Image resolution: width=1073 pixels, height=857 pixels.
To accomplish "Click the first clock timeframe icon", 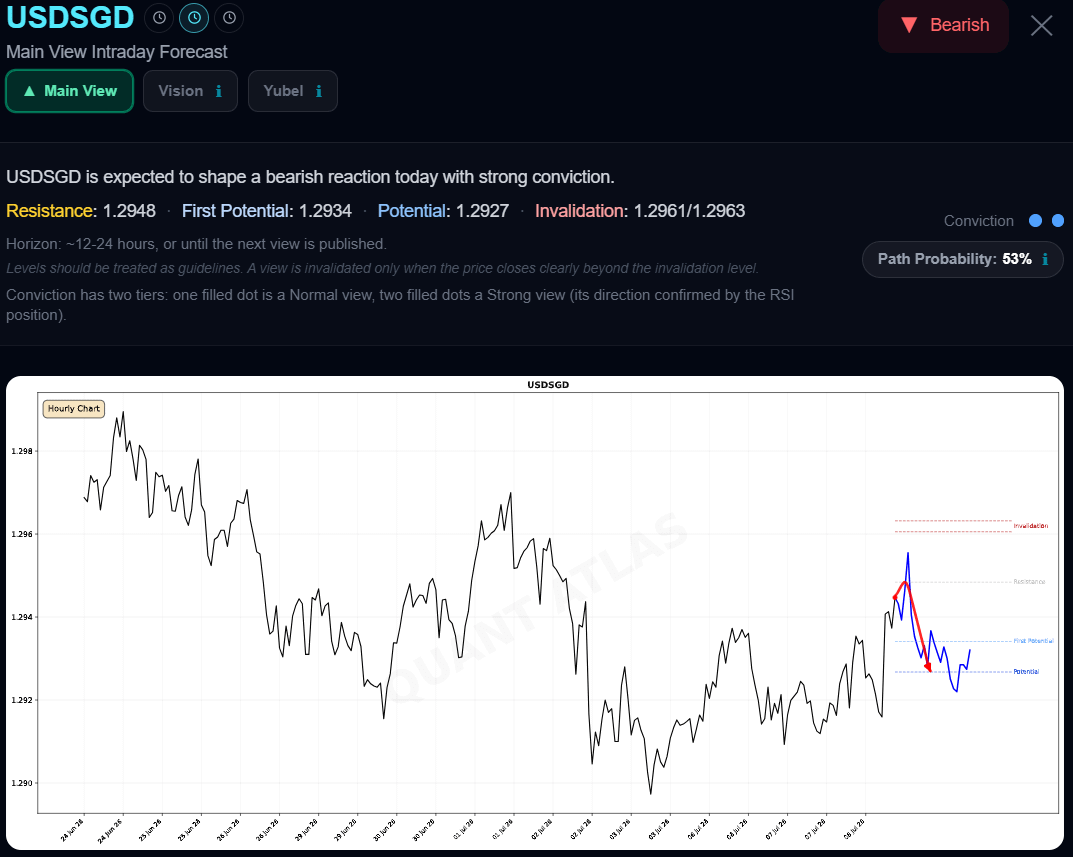I will (x=159, y=18).
